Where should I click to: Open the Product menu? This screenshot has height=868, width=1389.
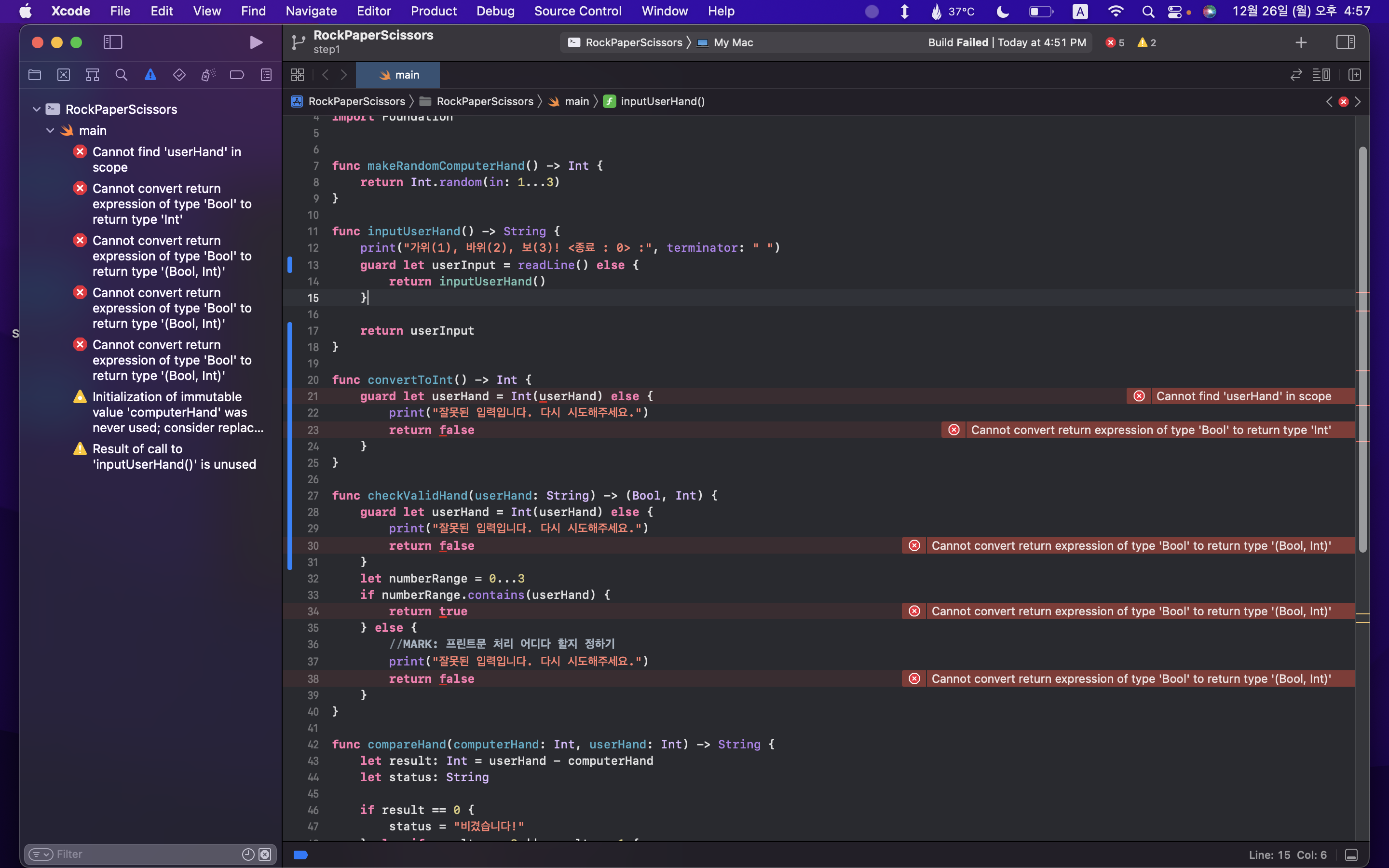[434, 11]
